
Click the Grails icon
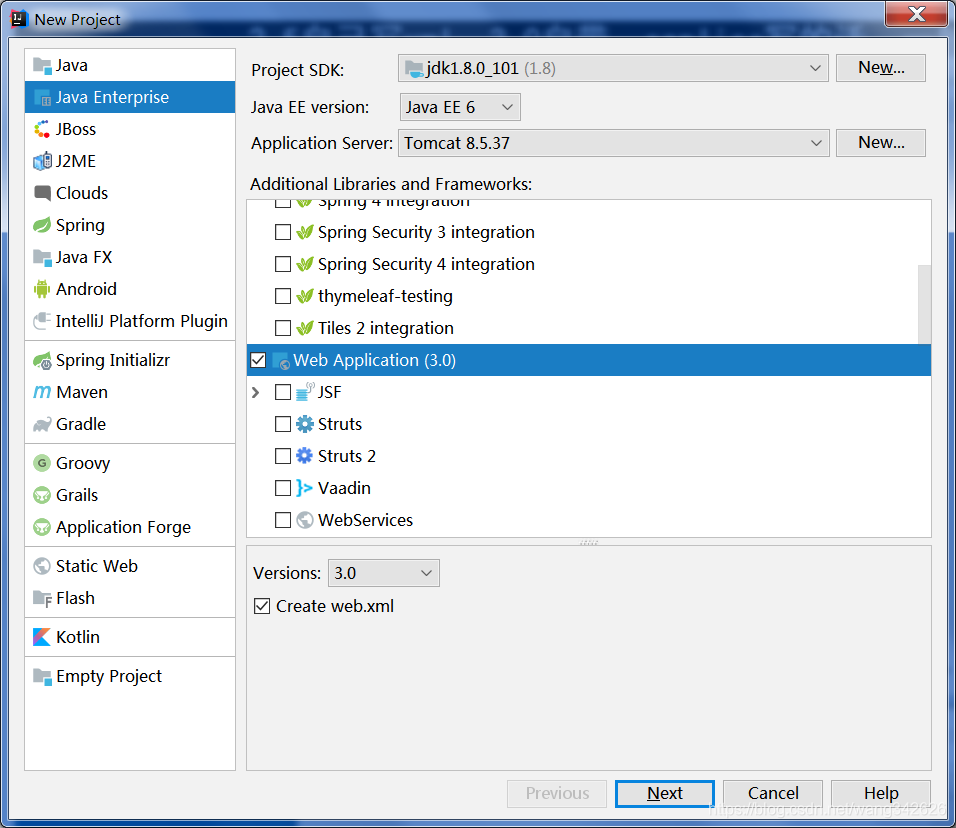[x=42, y=495]
